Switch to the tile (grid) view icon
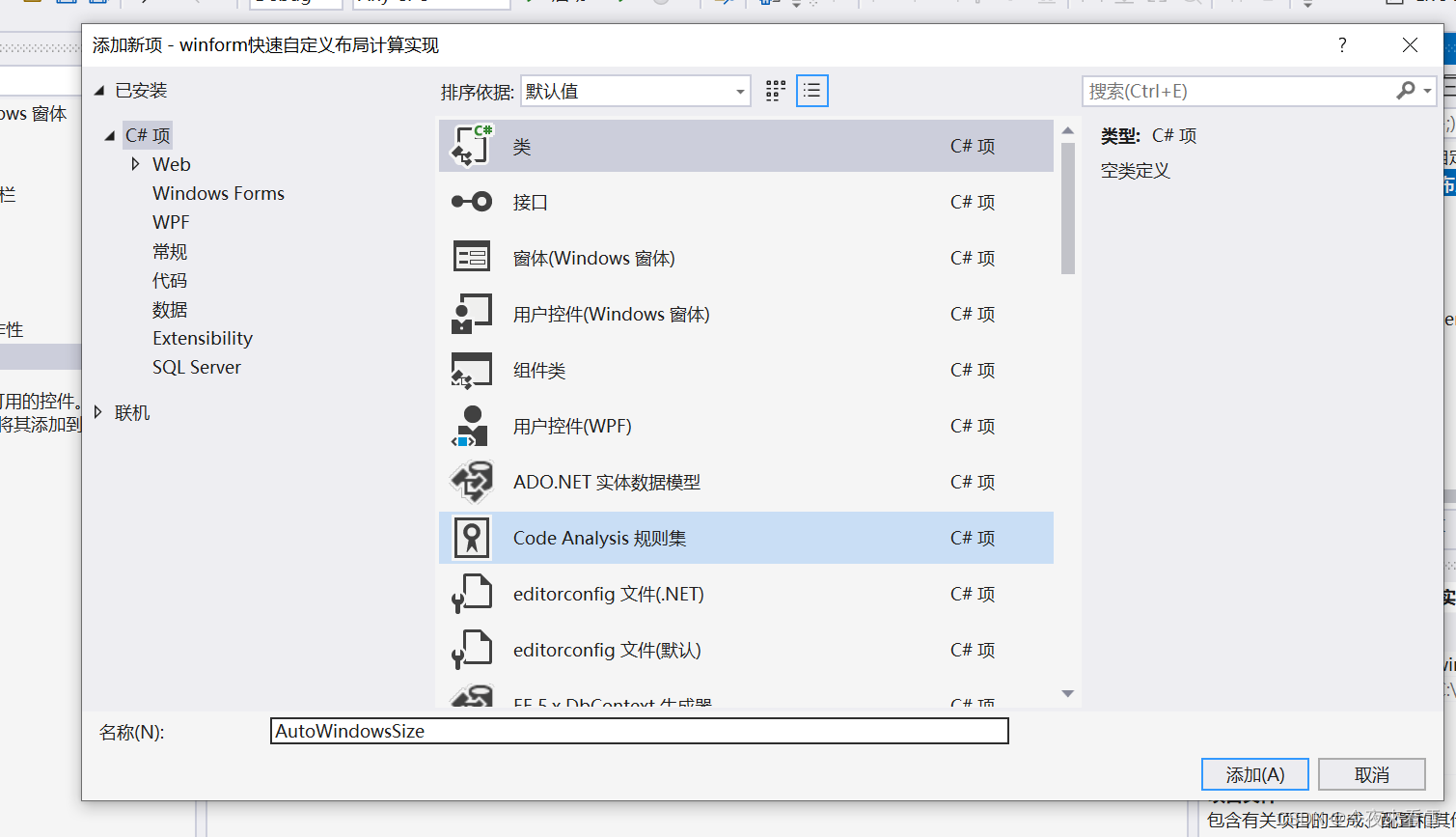Screen dimensions: 1456x837 (x=776, y=91)
